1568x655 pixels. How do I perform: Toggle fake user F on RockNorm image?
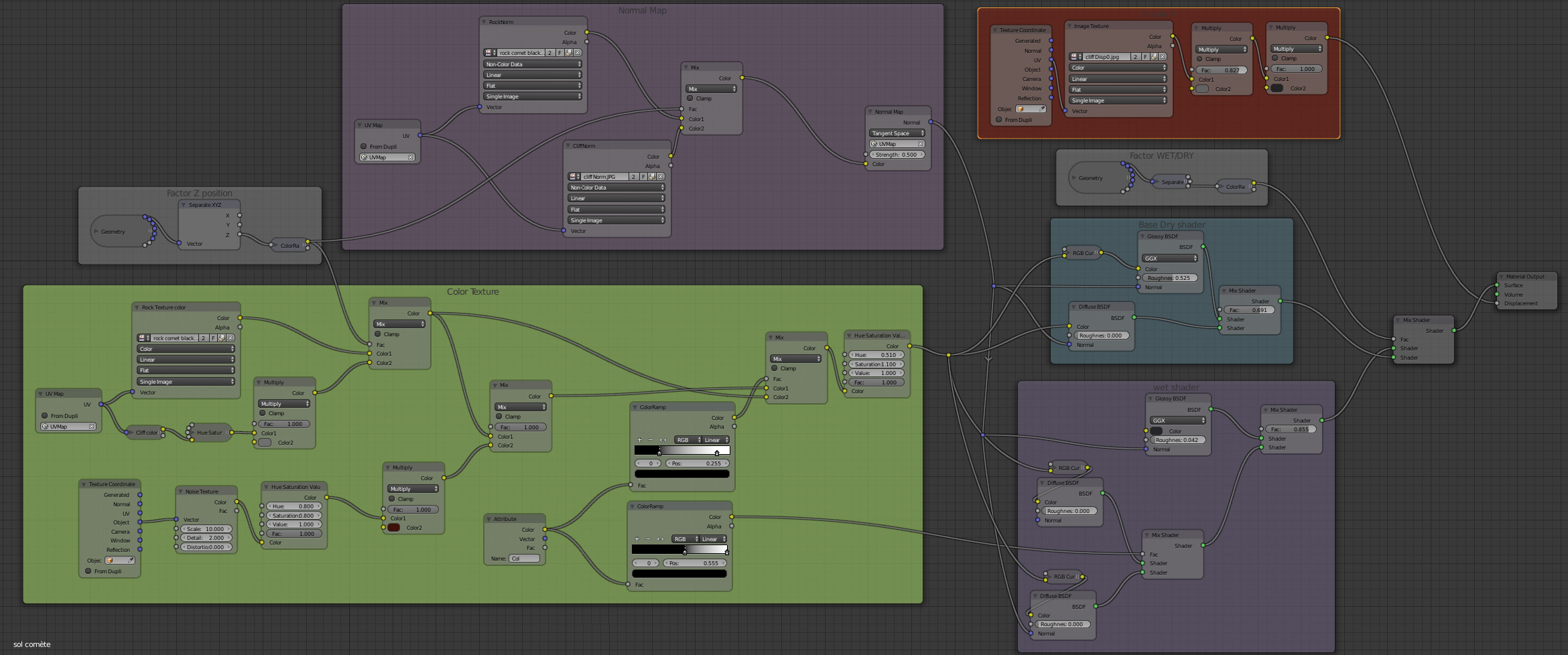(560, 53)
